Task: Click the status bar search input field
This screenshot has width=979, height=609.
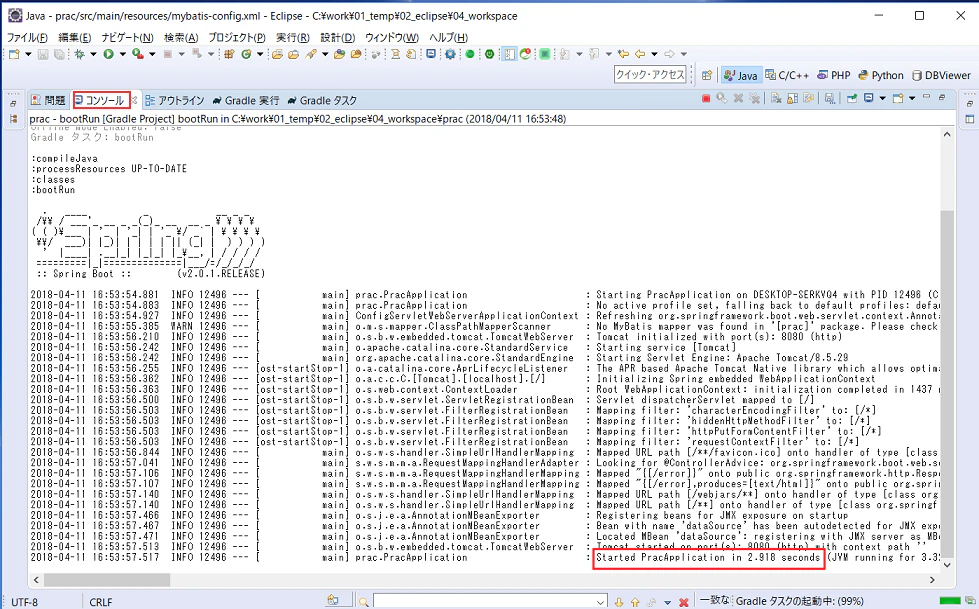Action: pyautogui.click(x=490, y=601)
